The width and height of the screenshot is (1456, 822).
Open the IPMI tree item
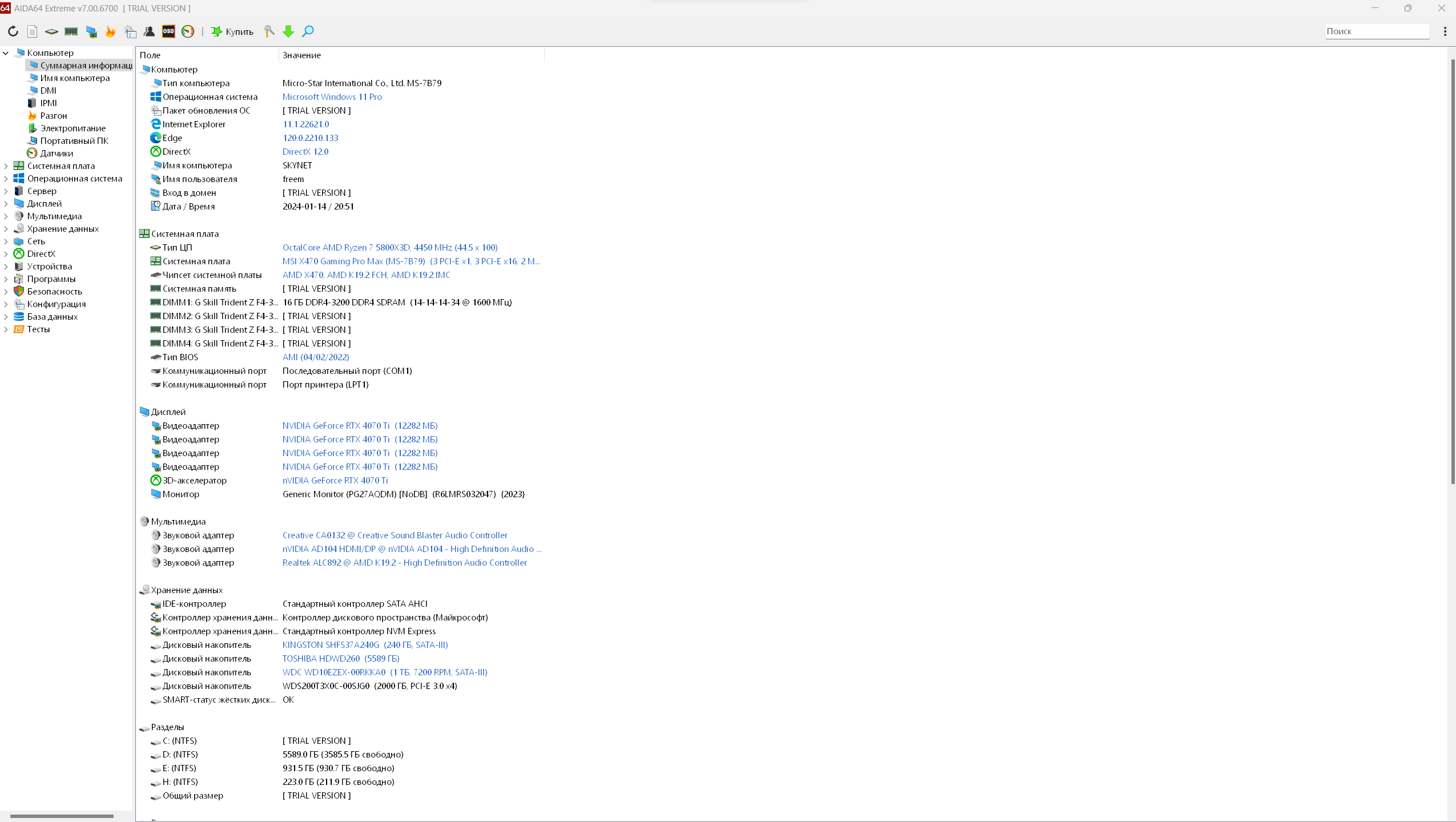point(49,103)
